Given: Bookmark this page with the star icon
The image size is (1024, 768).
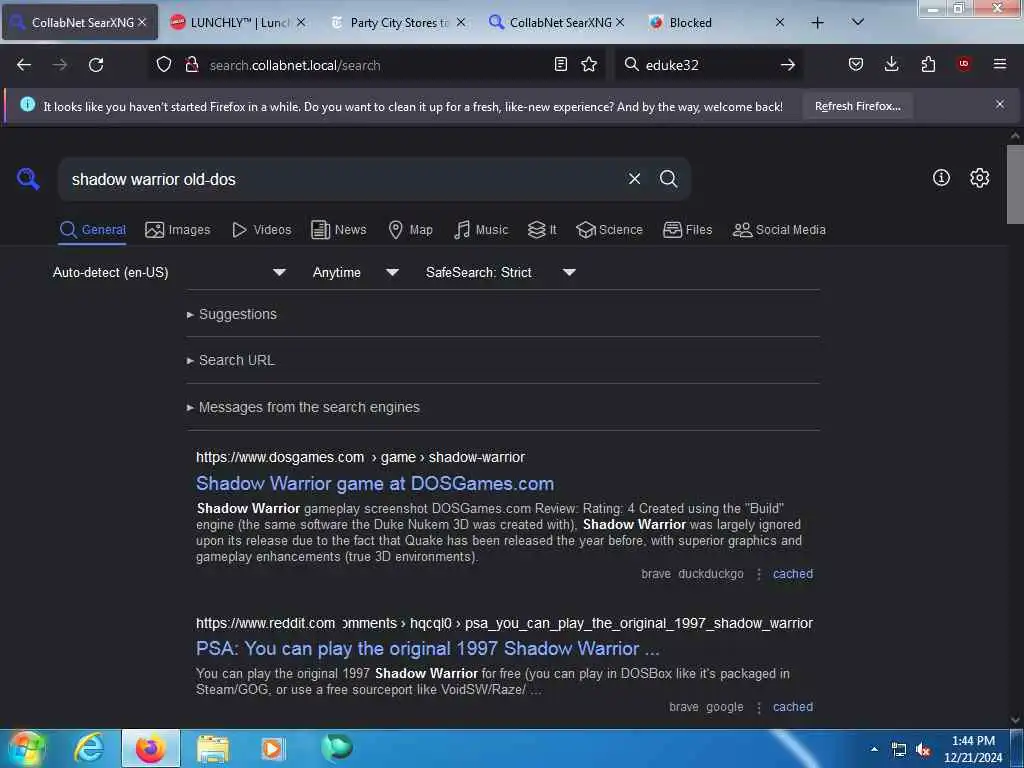Looking at the screenshot, I should (x=589, y=64).
